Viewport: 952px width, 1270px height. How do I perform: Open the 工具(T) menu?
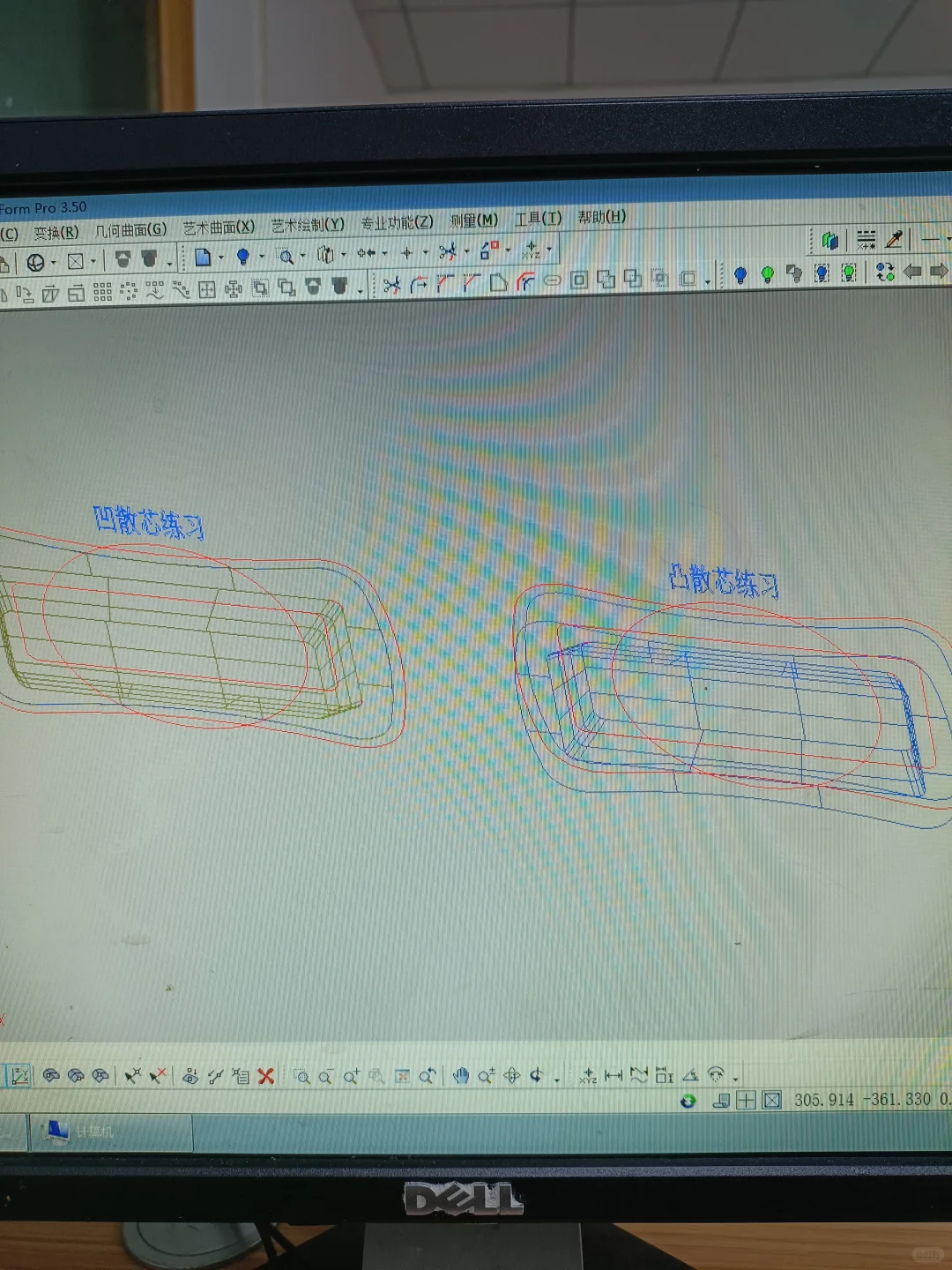pyautogui.click(x=538, y=219)
